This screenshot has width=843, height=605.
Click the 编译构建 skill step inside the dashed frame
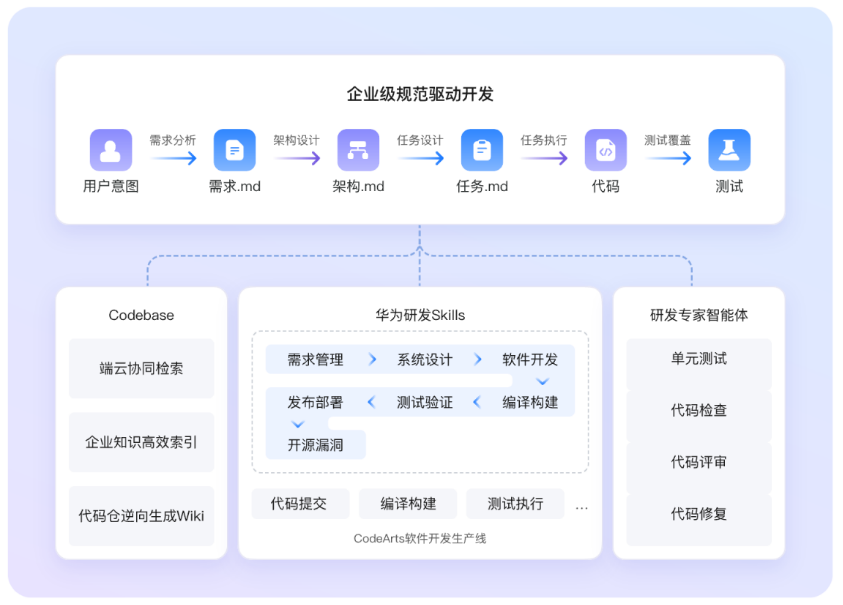point(530,402)
